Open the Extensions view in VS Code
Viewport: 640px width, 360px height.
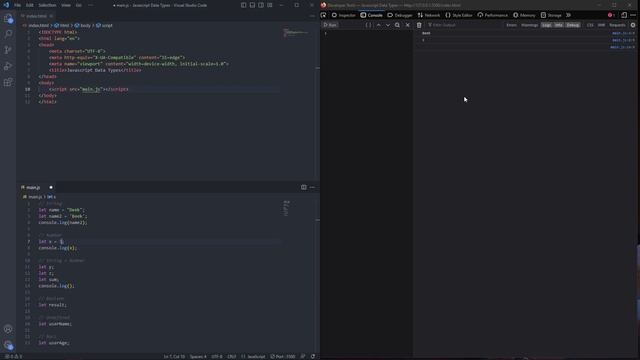pos(8,82)
